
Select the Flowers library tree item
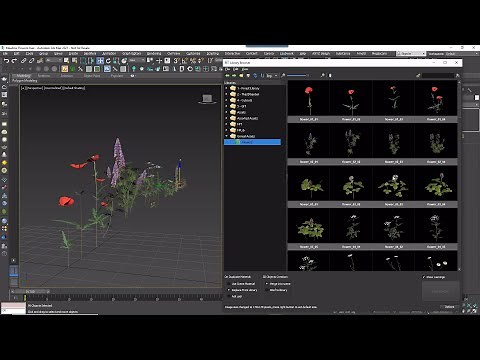252,142
